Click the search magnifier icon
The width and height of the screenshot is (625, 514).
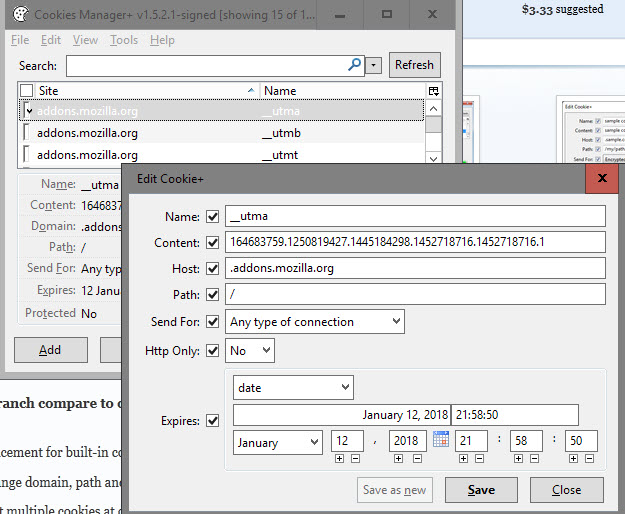(354, 65)
